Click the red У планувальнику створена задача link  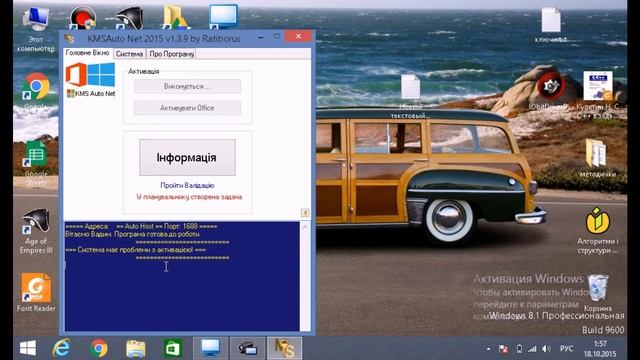click(189, 197)
